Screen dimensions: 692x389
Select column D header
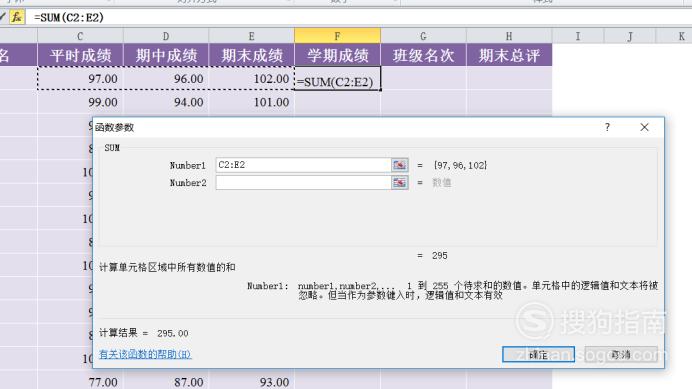pos(166,36)
